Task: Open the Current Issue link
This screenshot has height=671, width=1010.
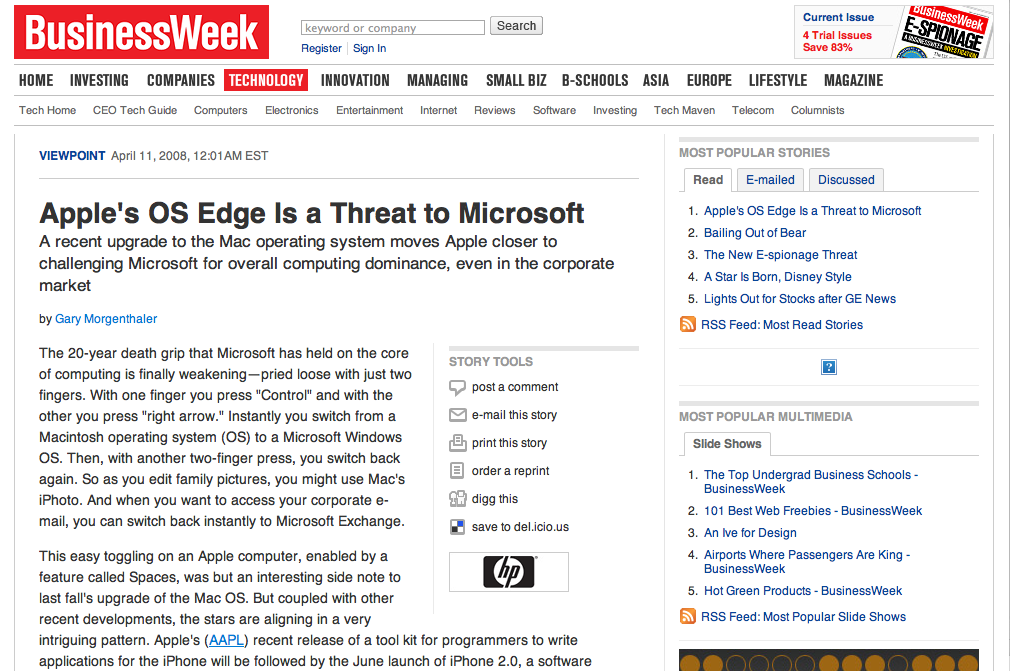Action: (839, 17)
